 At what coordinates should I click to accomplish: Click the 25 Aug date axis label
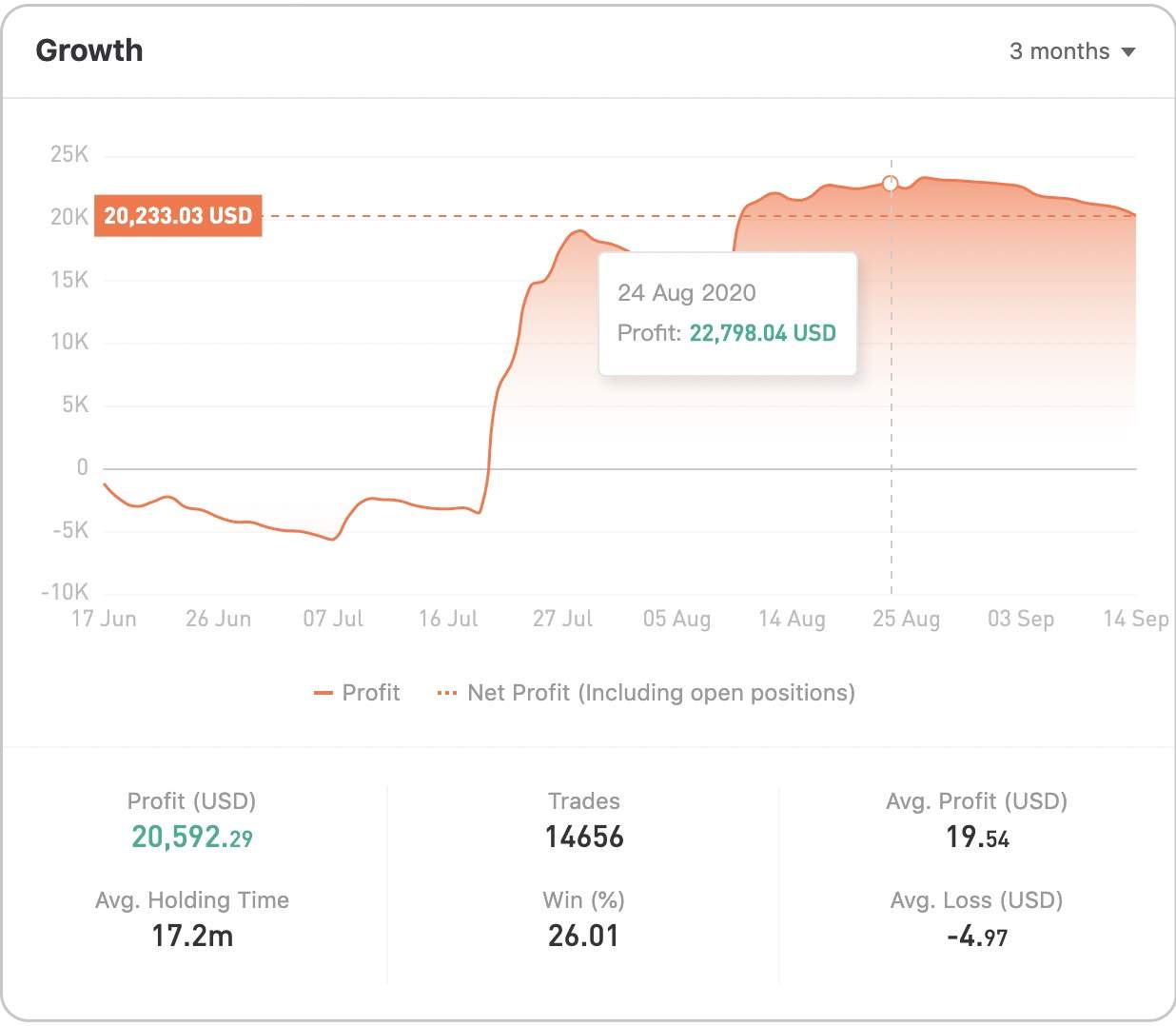tap(906, 619)
